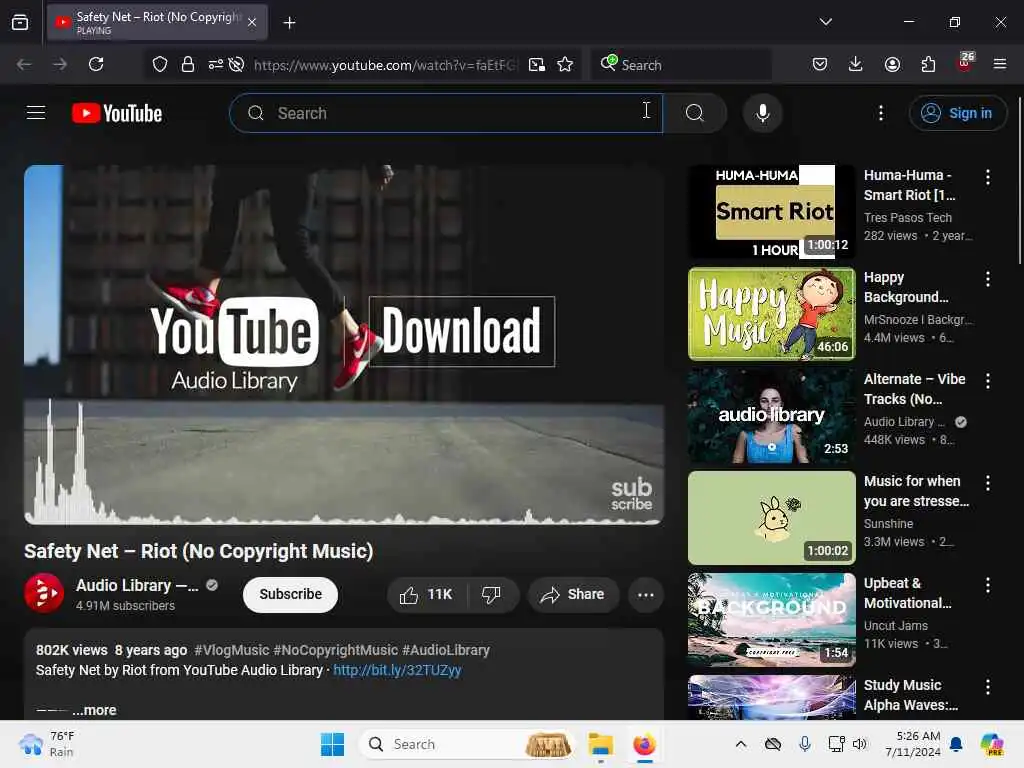Dislike the video with thumbs down
This screenshot has height=768, width=1024.
[x=492, y=595]
